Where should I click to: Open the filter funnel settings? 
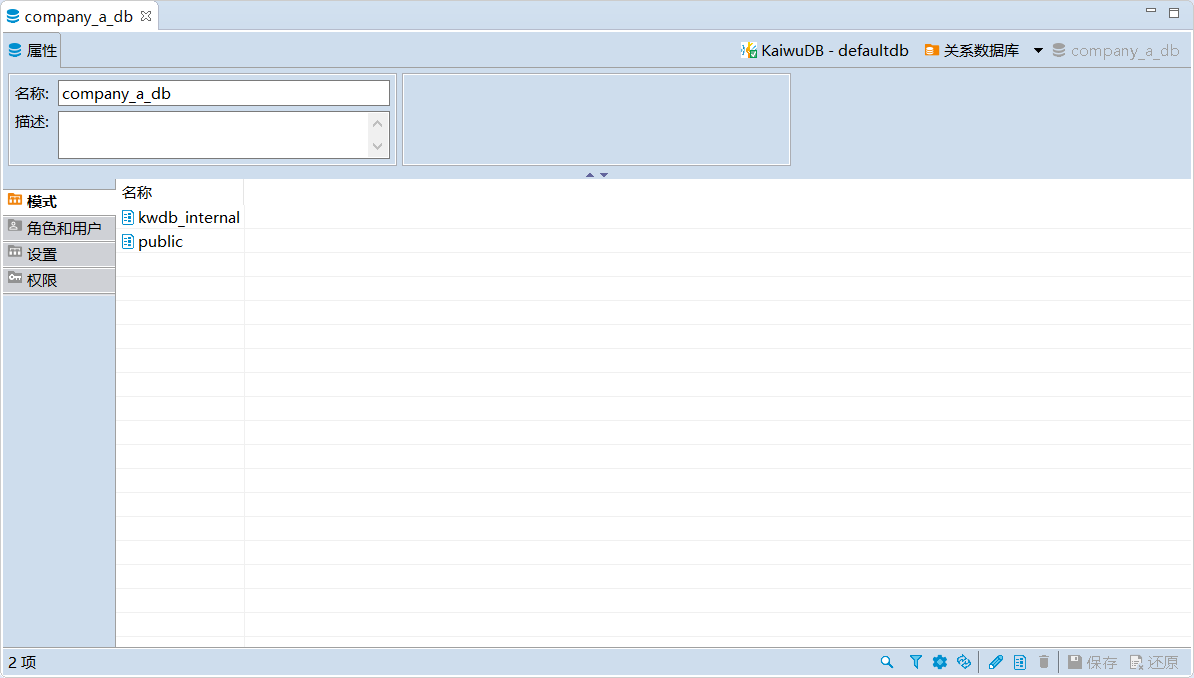[915, 662]
